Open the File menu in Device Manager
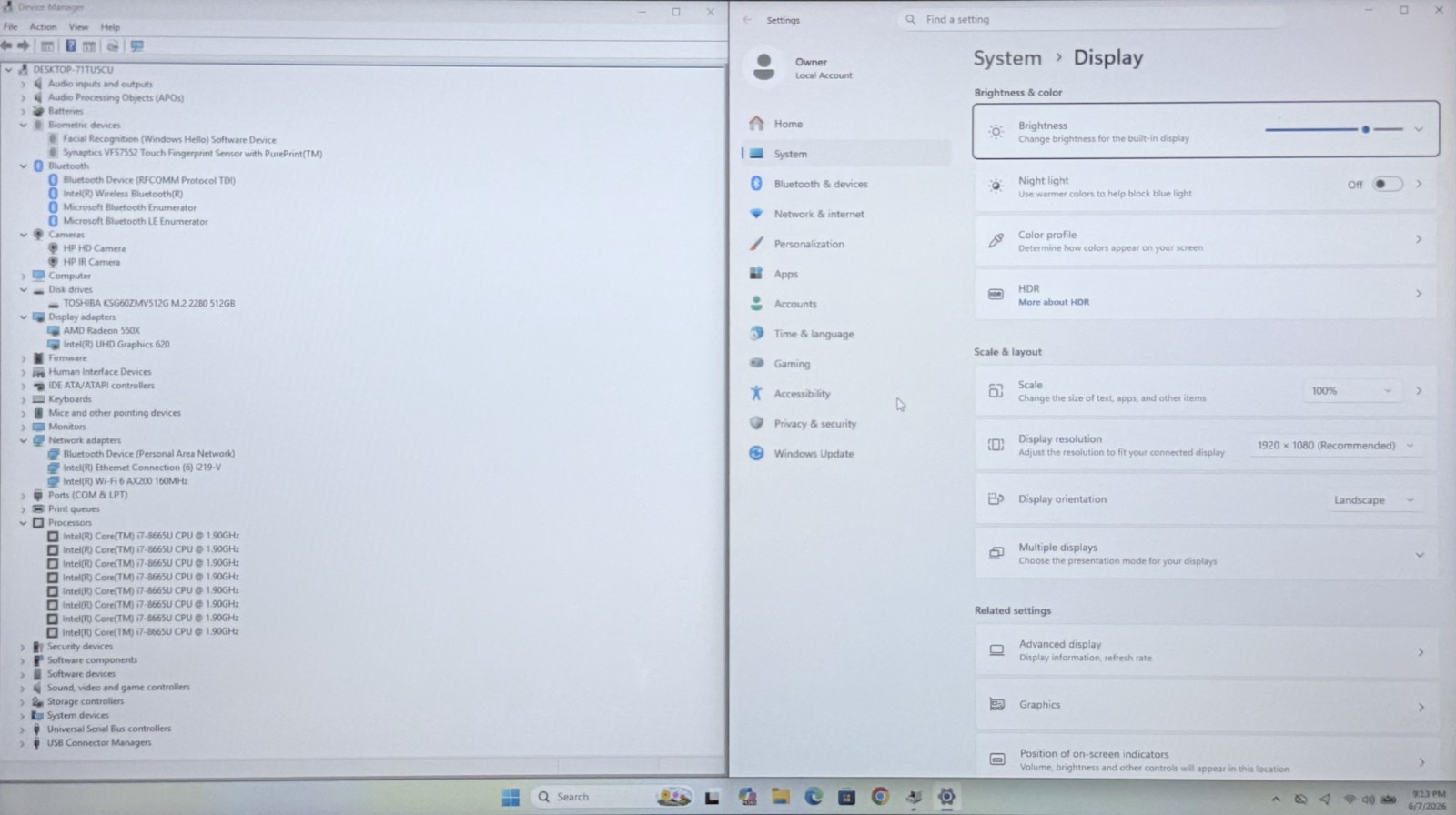Screen dimensions: 1456x815 tap(10, 27)
